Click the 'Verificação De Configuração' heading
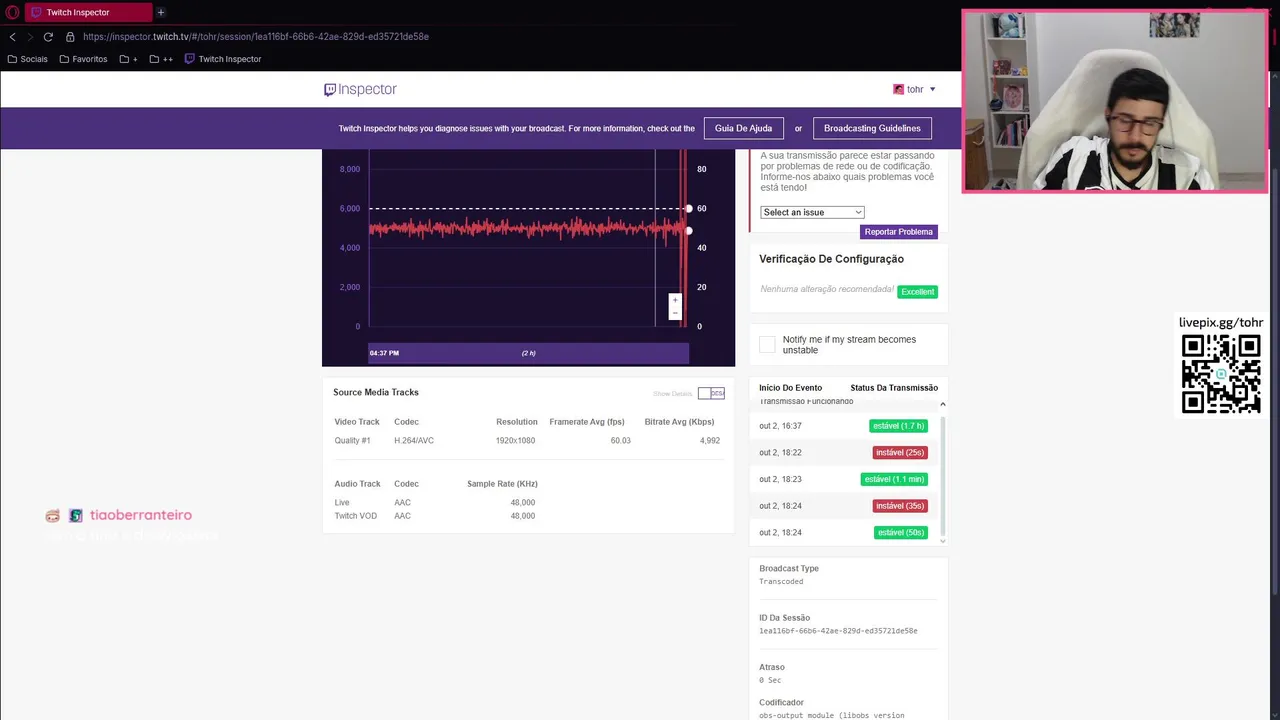1280x720 pixels. coord(831,259)
